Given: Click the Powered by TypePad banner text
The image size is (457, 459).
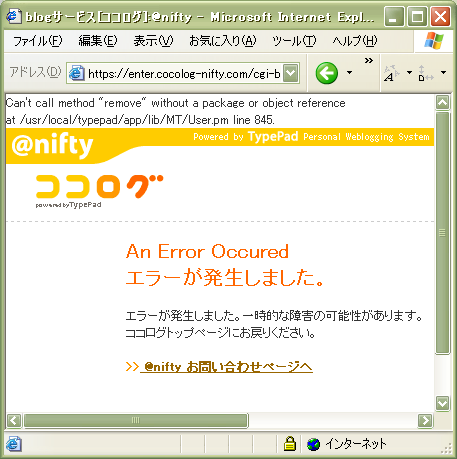Looking at the screenshot, I should (311, 137).
